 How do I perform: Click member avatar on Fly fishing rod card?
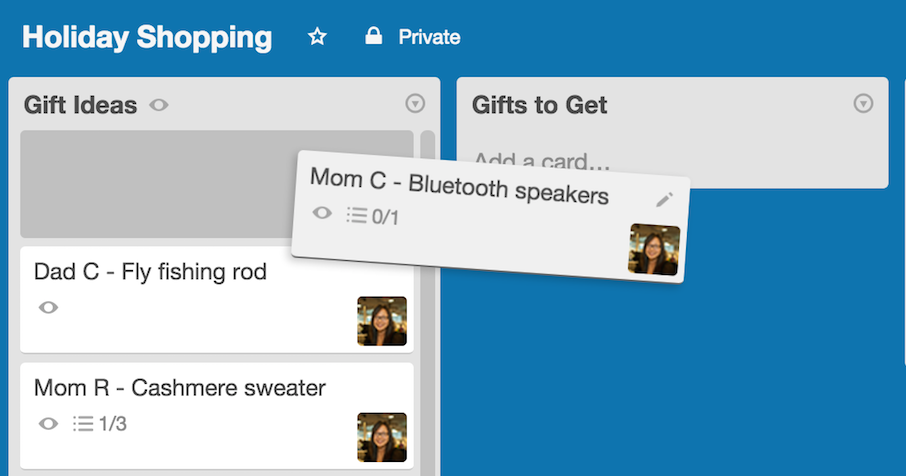click(382, 321)
